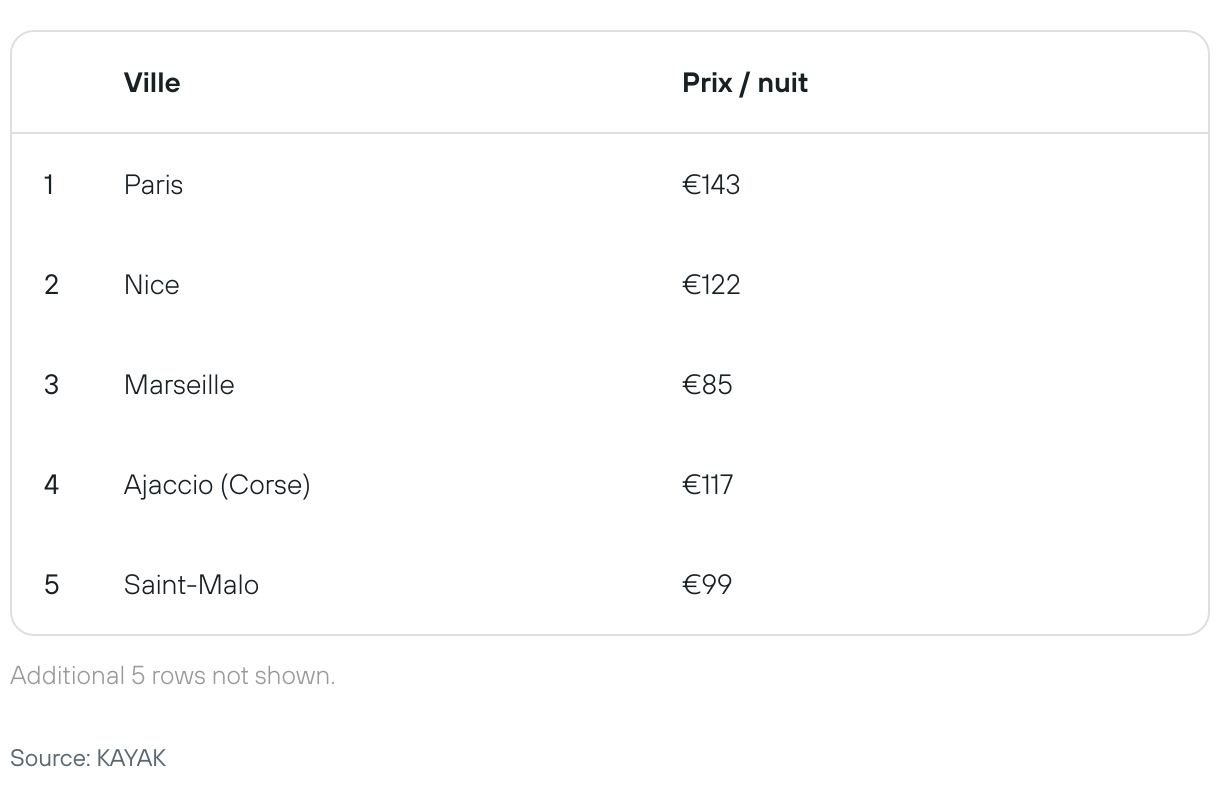Select the Marseille city cell
The width and height of the screenshot is (1220, 786).
179,384
